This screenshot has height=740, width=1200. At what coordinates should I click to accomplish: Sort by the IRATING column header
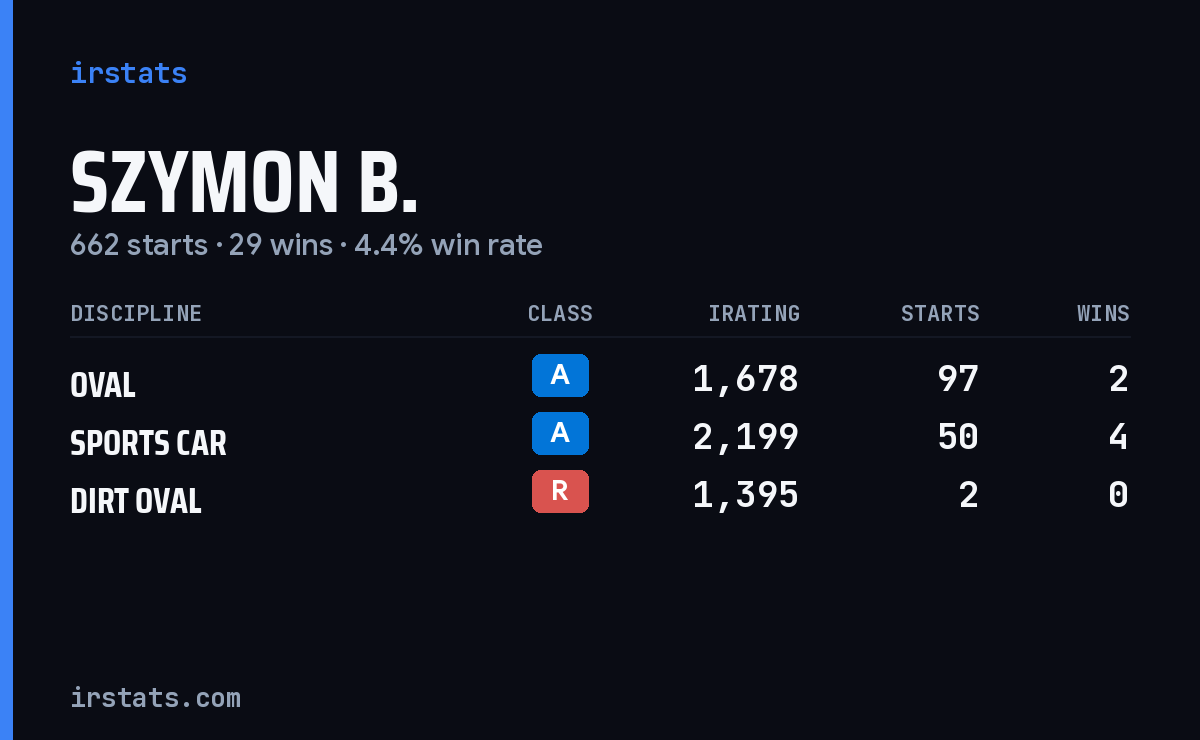pyautogui.click(x=754, y=313)
